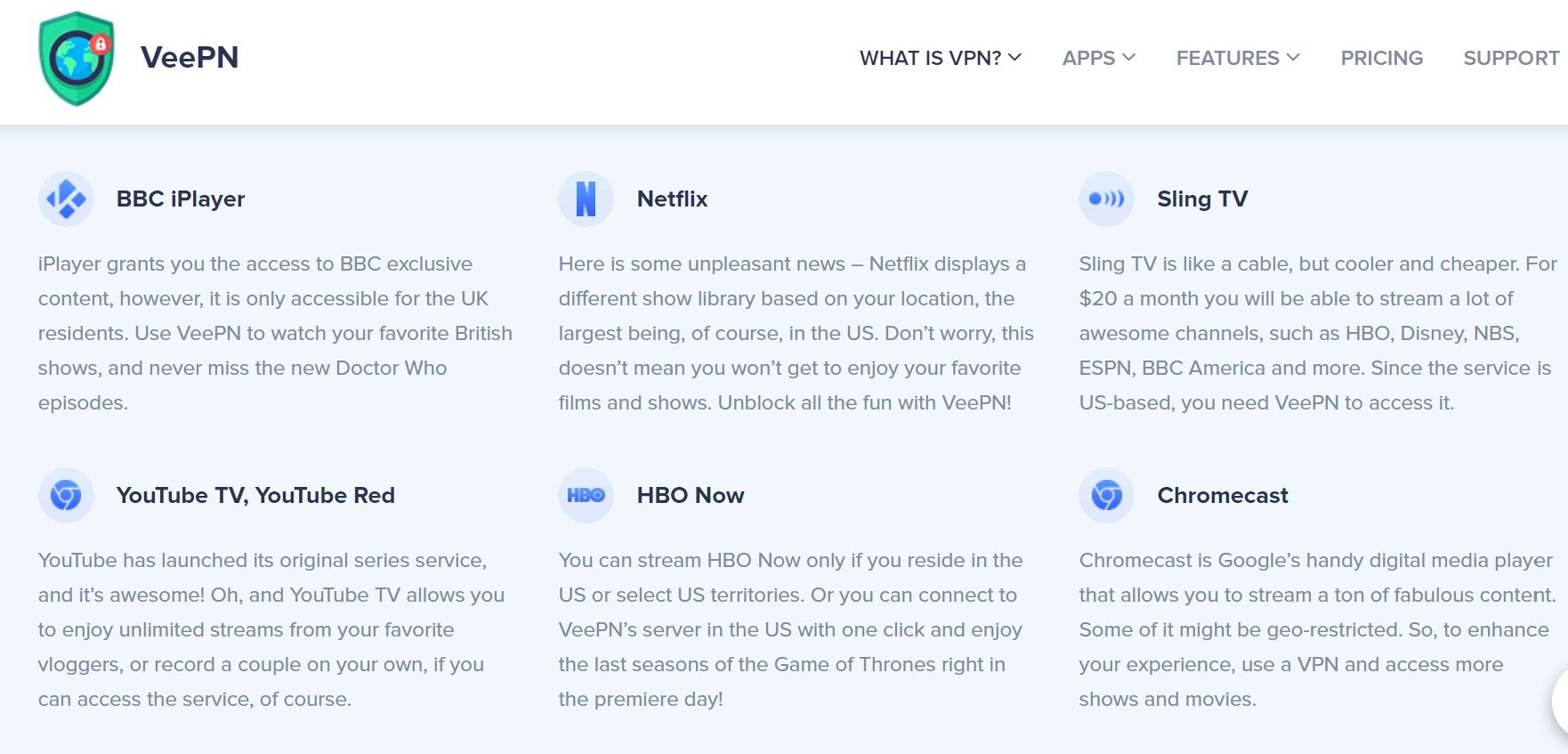1568x754 pixels.
Task: Expand the What Is VPN? dropdown
Action: pyautogui.click(x=940, y=58)
